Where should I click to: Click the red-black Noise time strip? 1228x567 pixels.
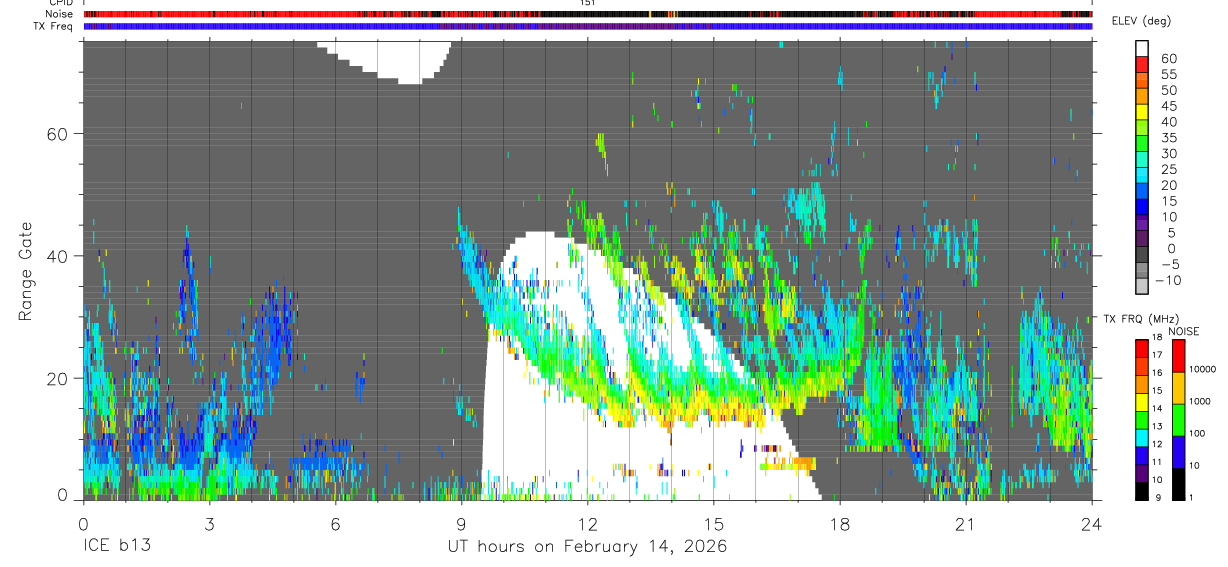pos(587,14)
